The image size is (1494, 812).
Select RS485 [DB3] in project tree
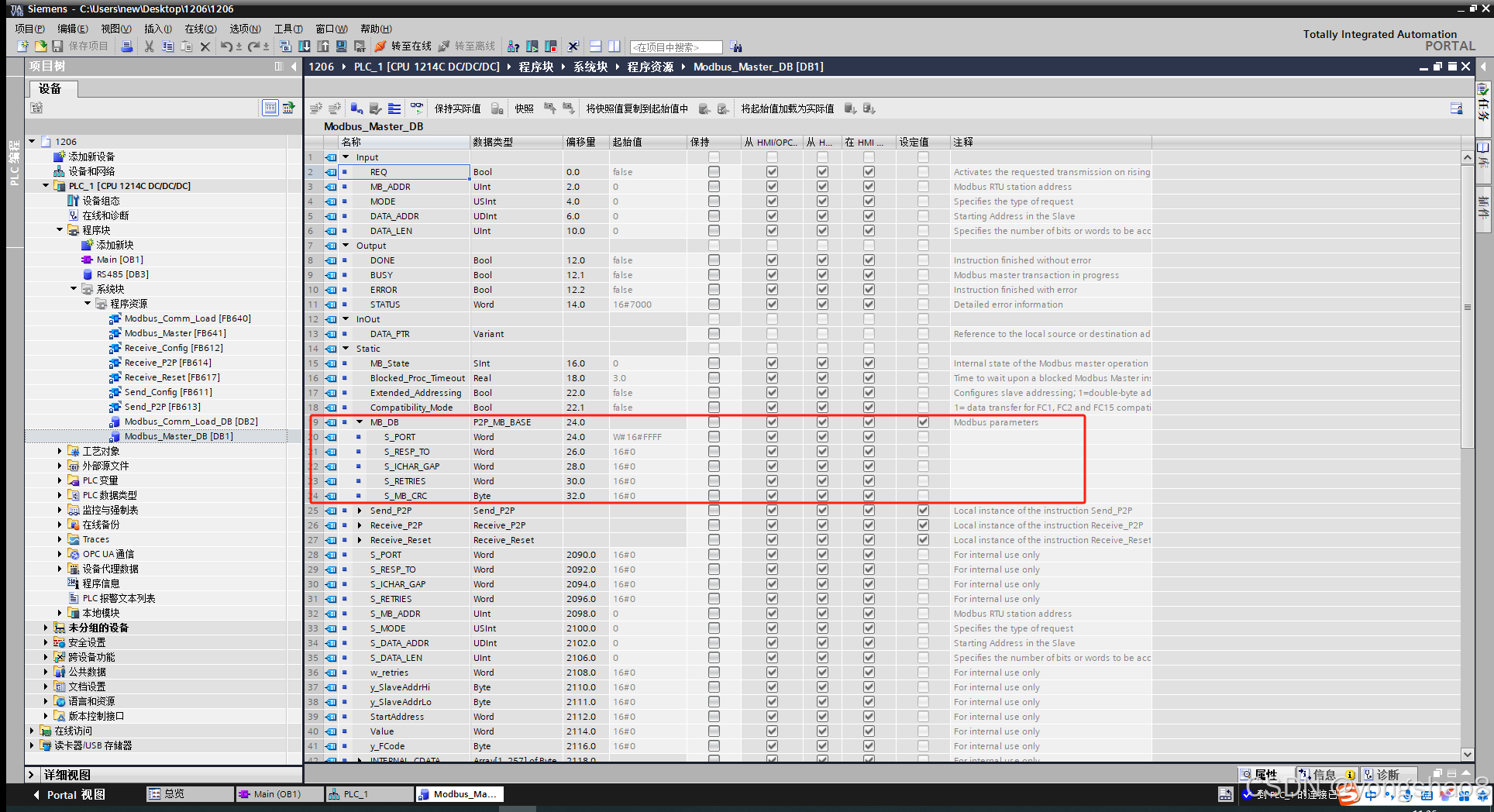tap(122, 274)
